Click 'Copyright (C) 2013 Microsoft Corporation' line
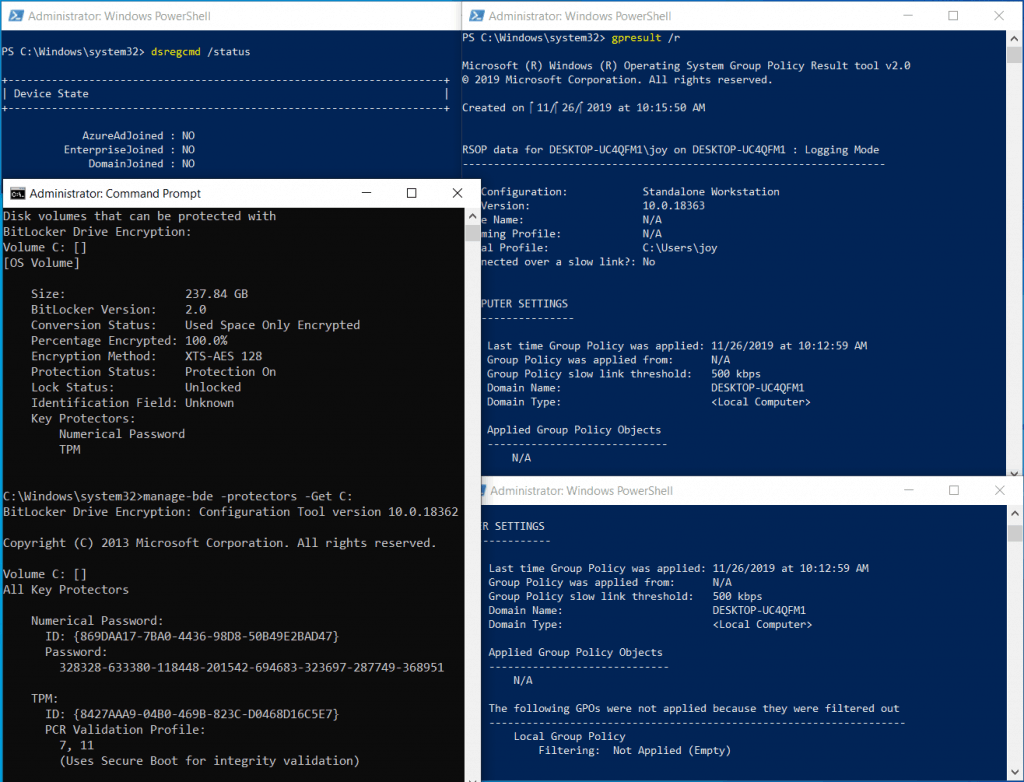The width and height of the screenshot is (1024, 782). tap(219, 543)
